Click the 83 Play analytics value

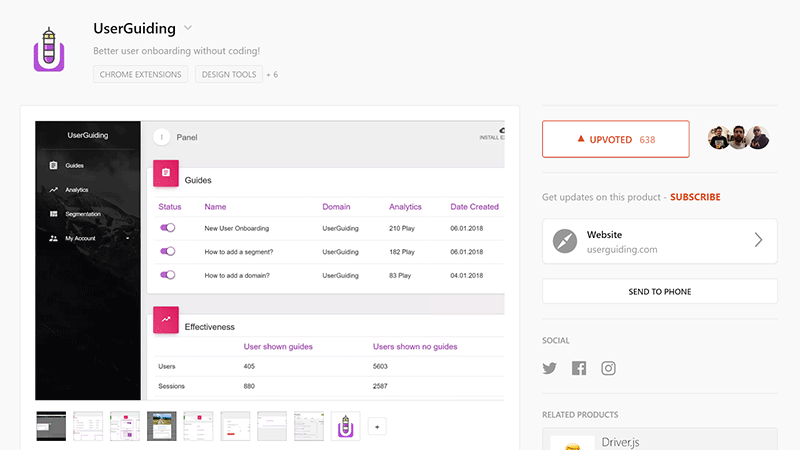click(399, 276)
